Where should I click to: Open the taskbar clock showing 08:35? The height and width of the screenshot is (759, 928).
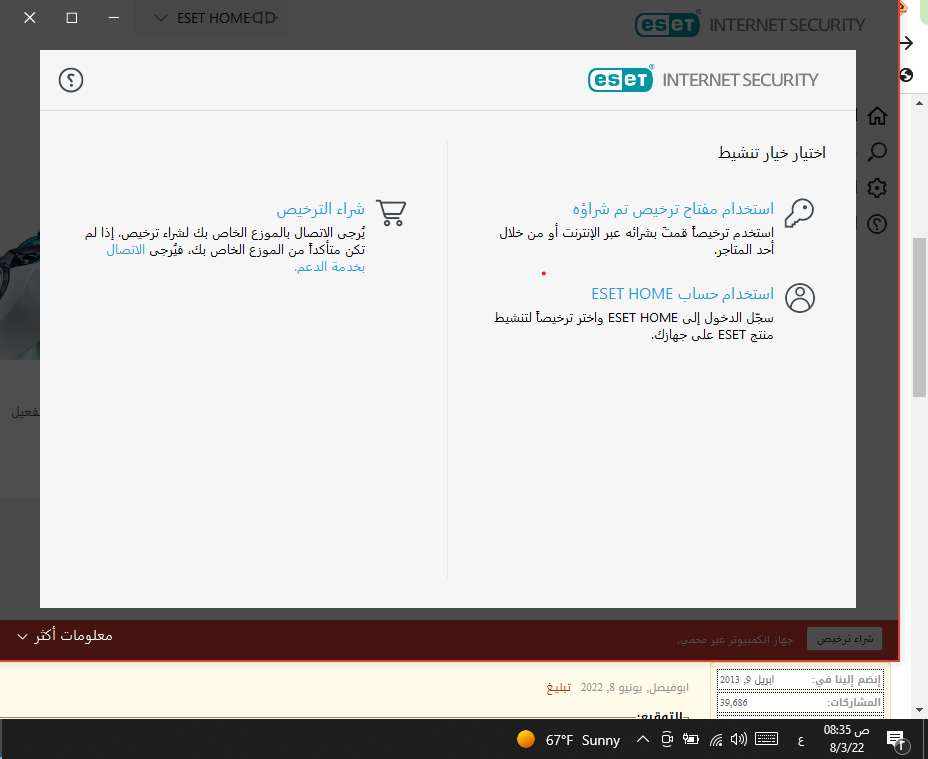pos(846,739)
